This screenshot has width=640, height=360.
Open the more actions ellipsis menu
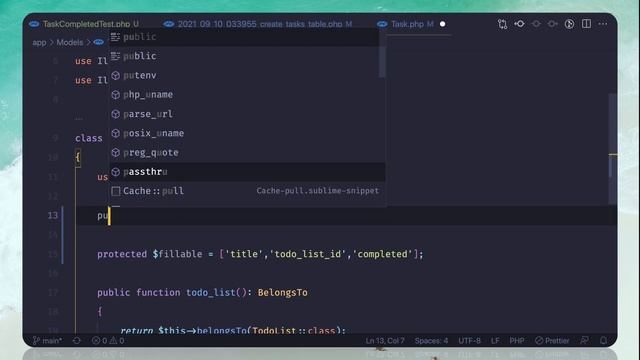pyautogui.click(x=603, y=24)
